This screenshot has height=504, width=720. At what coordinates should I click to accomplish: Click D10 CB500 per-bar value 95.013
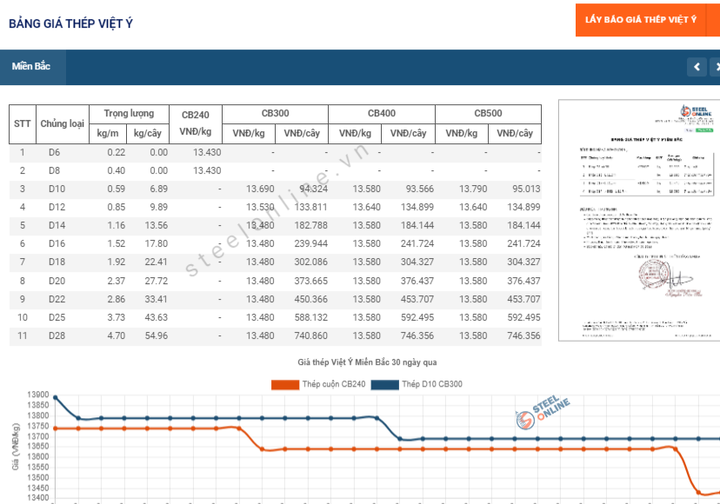[526, 189]
